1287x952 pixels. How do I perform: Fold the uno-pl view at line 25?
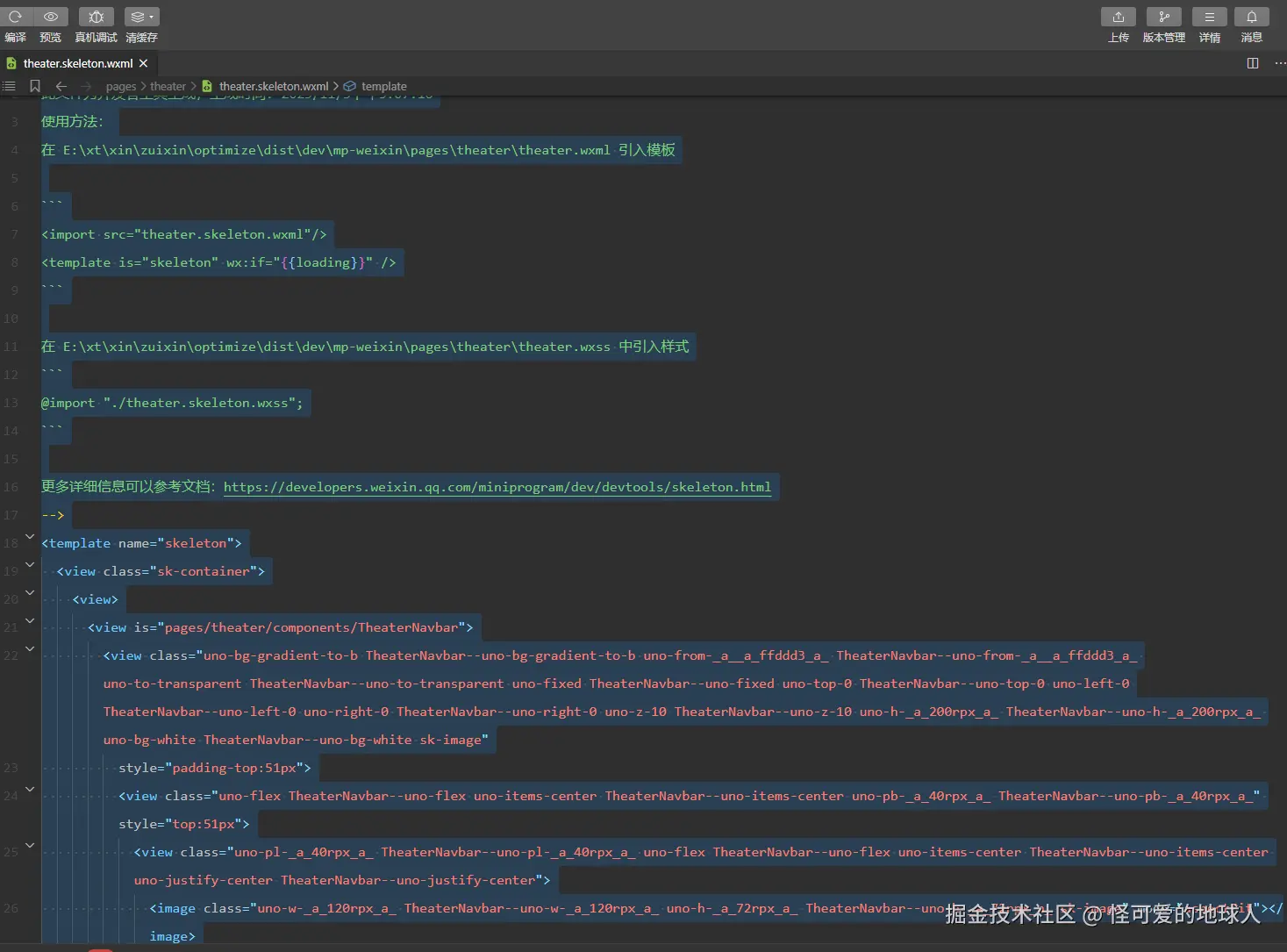(x=30, y=846)
